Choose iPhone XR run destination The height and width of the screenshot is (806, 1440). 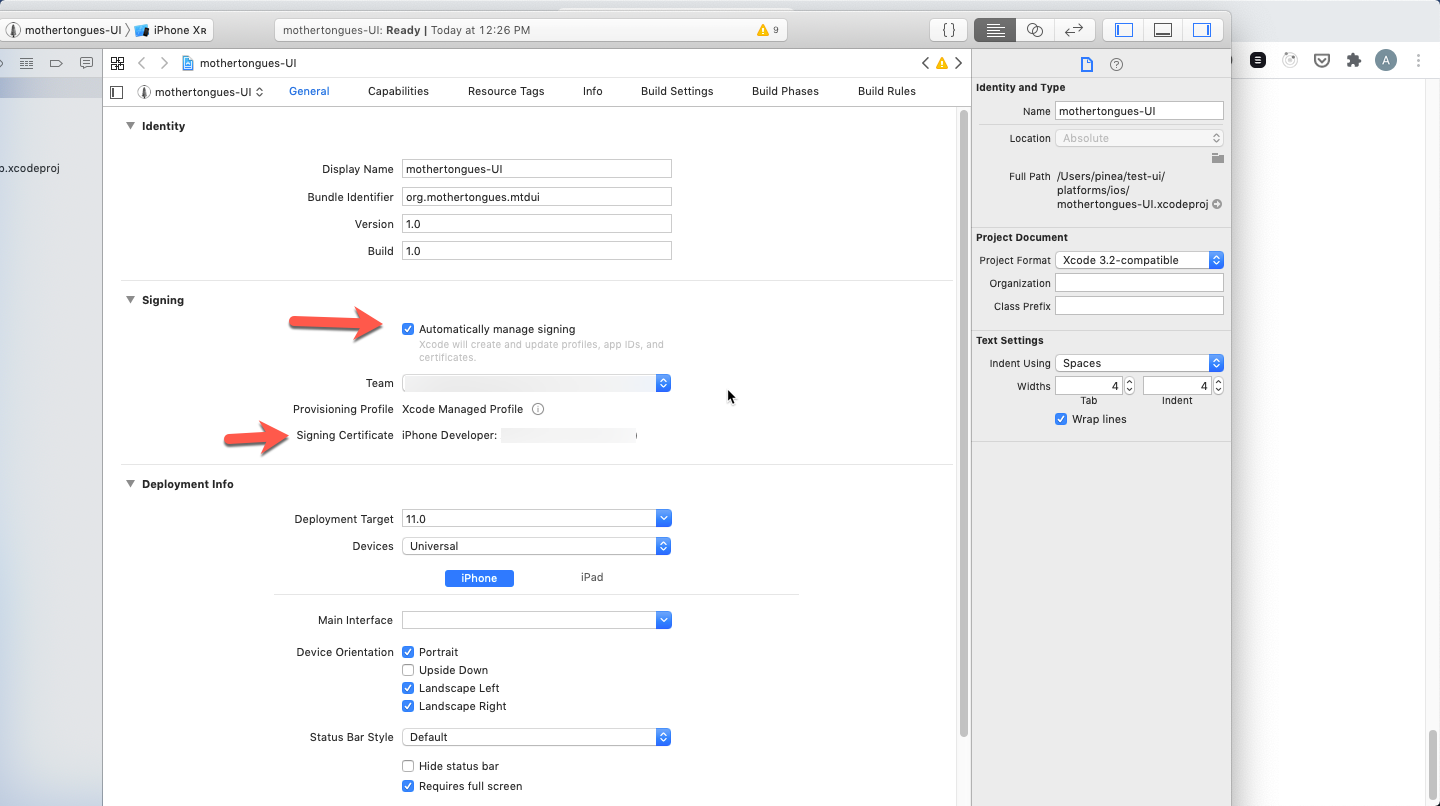[x=171, y=30]
